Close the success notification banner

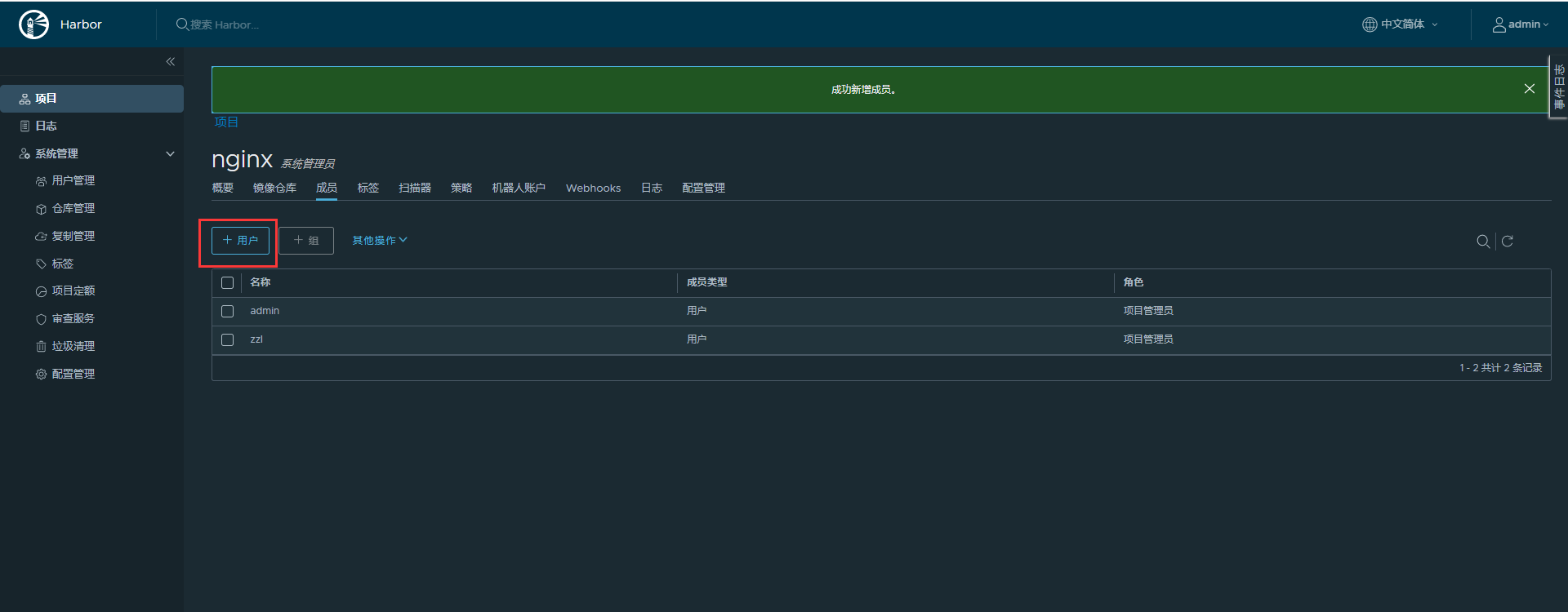(1530, 89)
